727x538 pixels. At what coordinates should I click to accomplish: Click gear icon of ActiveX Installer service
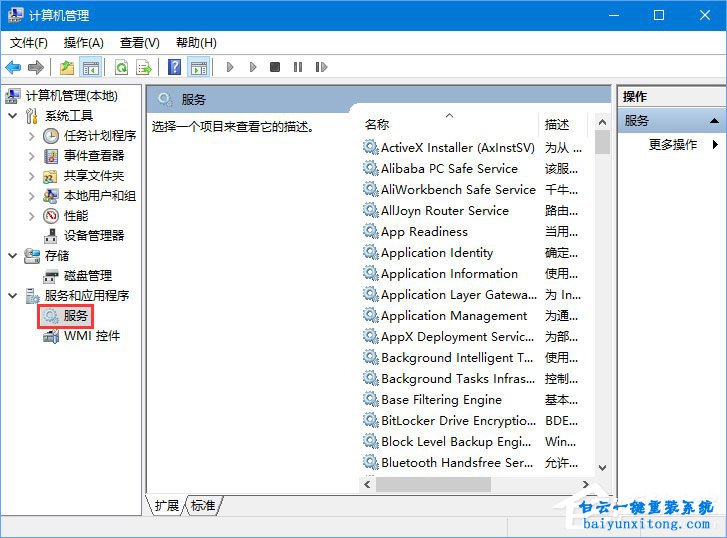click(370, 147)
